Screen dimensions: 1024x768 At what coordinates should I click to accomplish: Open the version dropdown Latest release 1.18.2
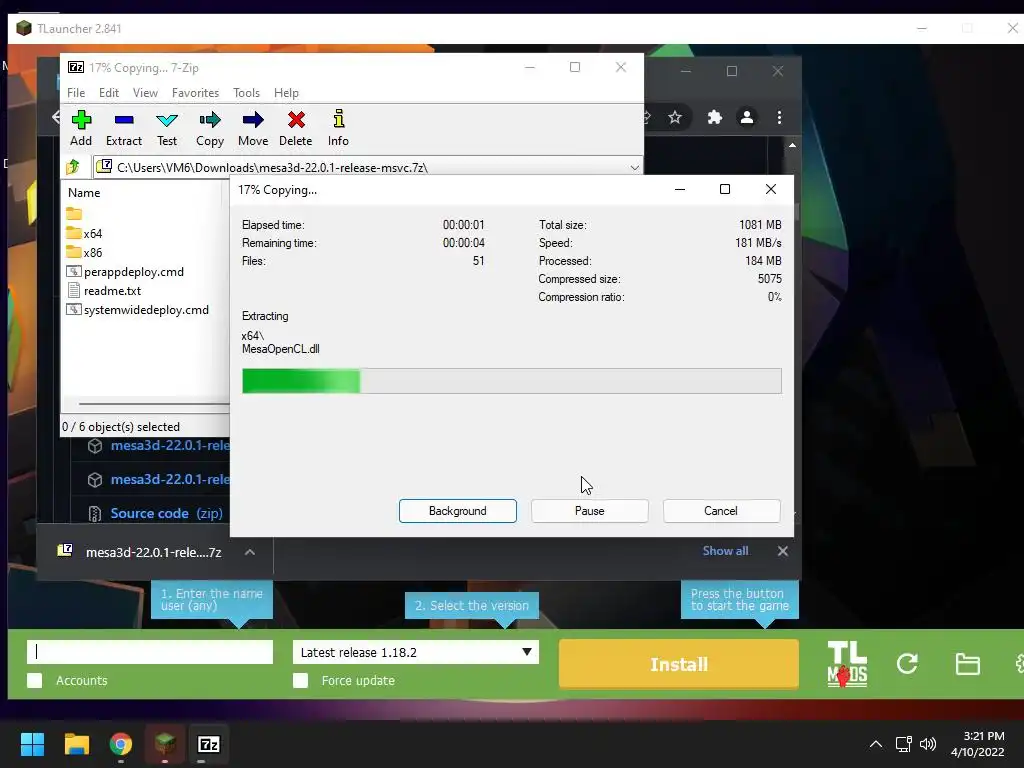click(x=416, y=652)
